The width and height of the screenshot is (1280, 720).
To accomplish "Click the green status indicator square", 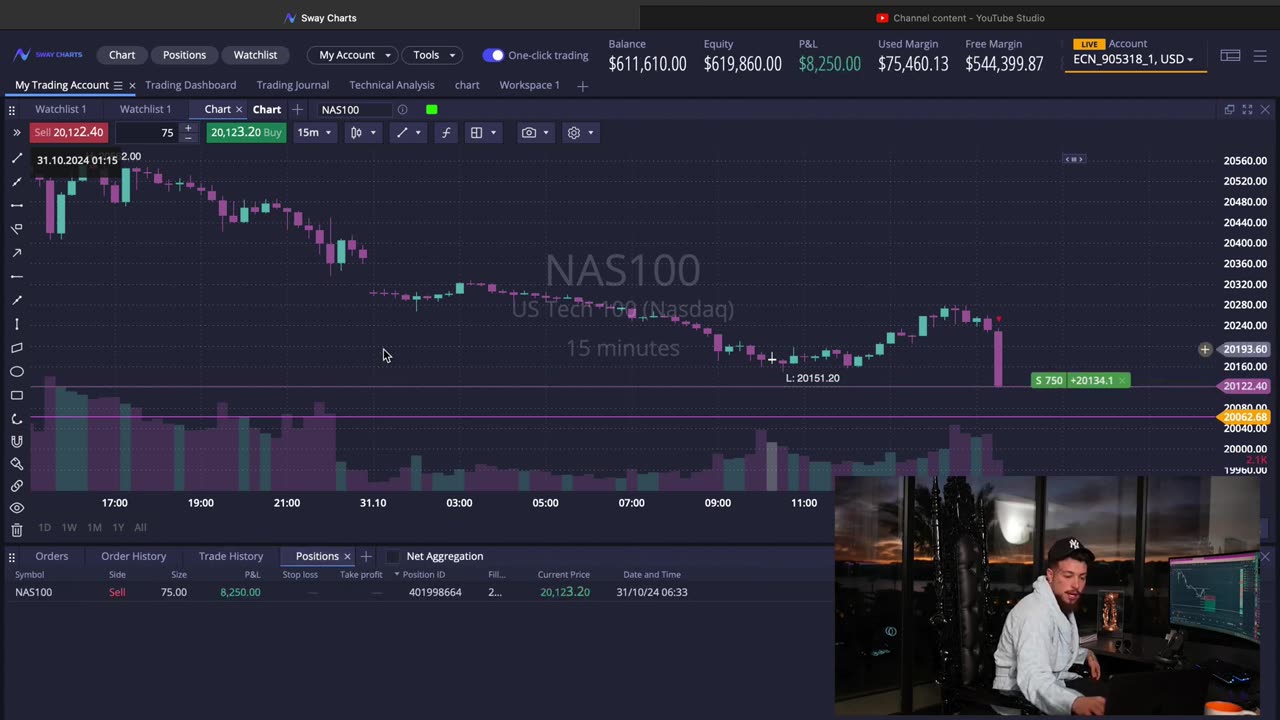I will coord(431,109).
